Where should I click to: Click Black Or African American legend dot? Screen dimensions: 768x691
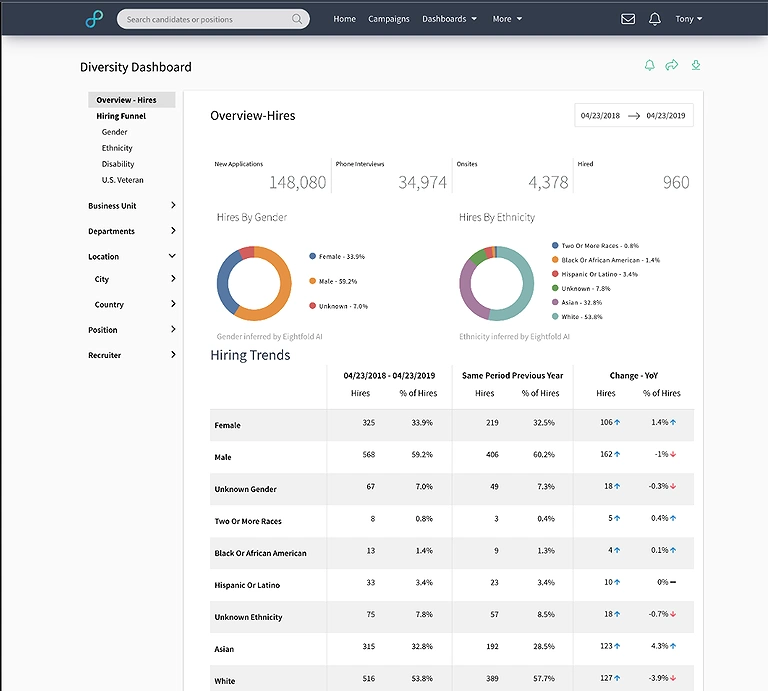click(x=555, y=260)
